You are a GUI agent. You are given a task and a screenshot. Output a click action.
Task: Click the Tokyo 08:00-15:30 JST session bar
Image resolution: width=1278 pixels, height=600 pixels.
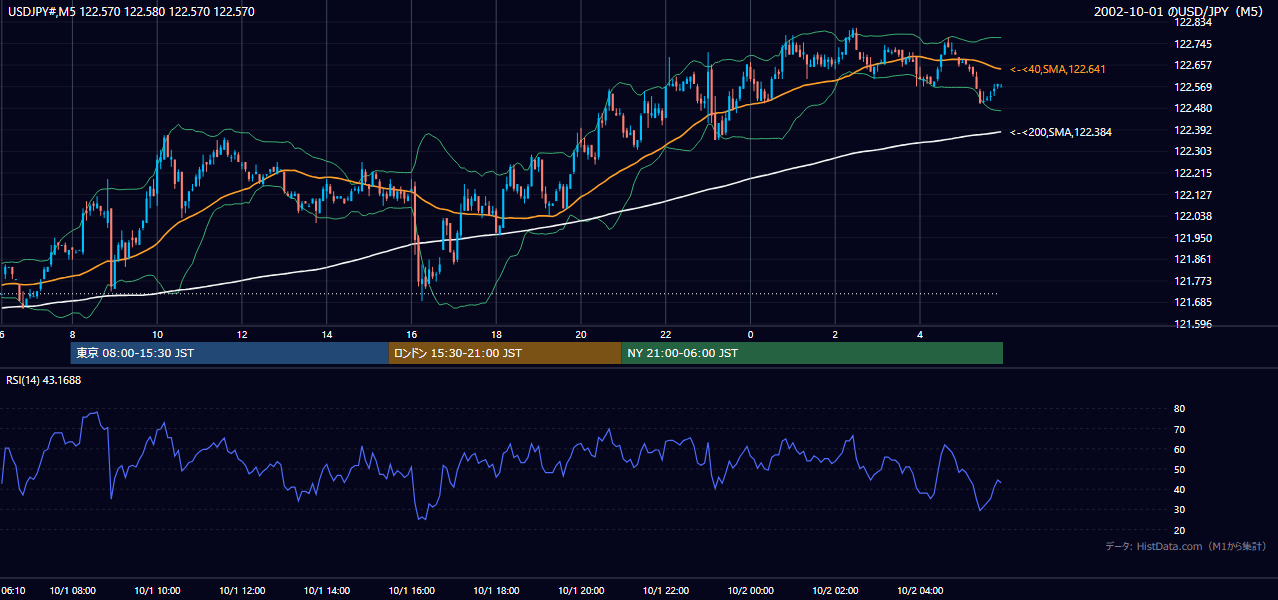click(229, 353)
